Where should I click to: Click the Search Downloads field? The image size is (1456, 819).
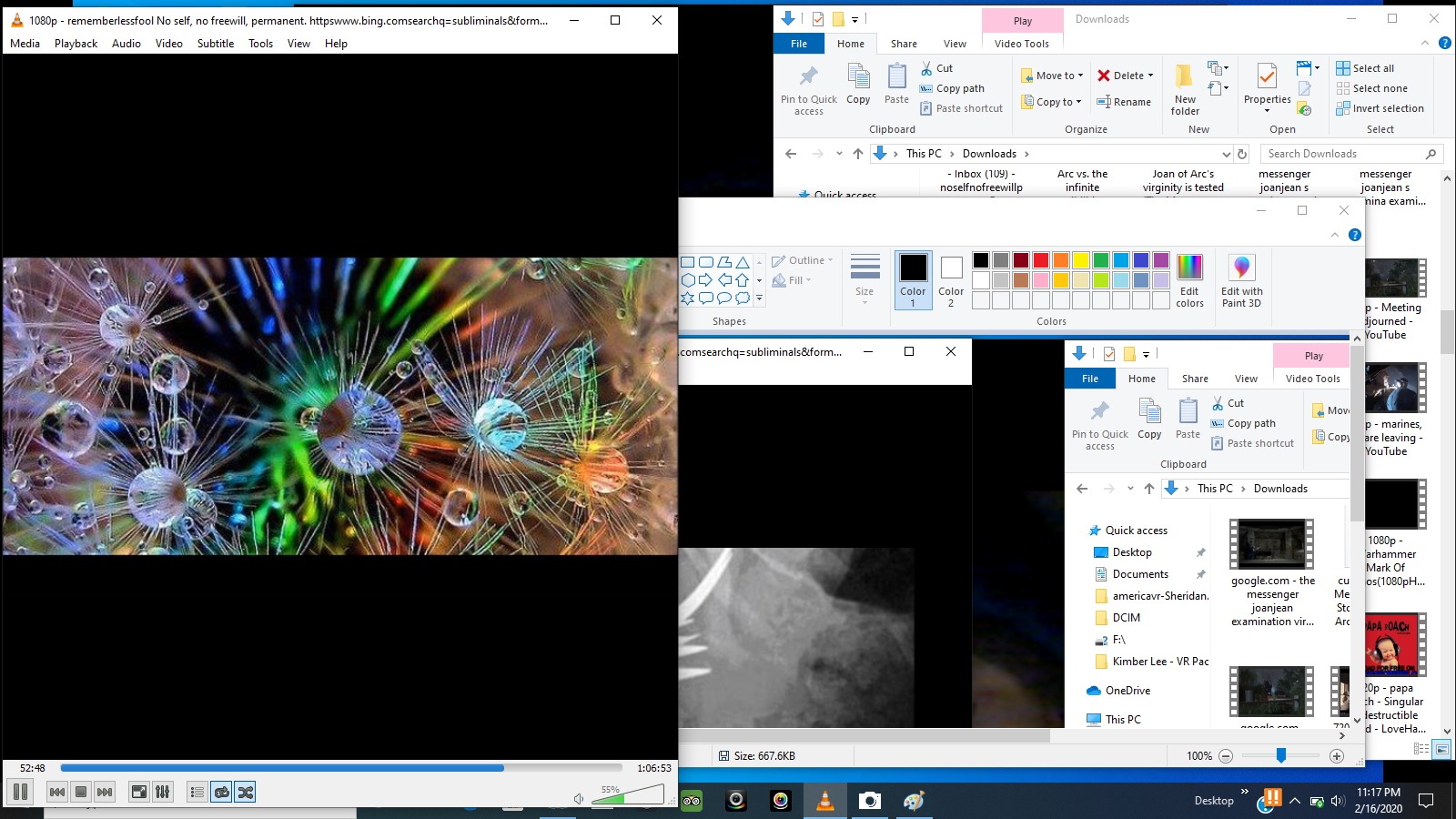[1350, 154]
